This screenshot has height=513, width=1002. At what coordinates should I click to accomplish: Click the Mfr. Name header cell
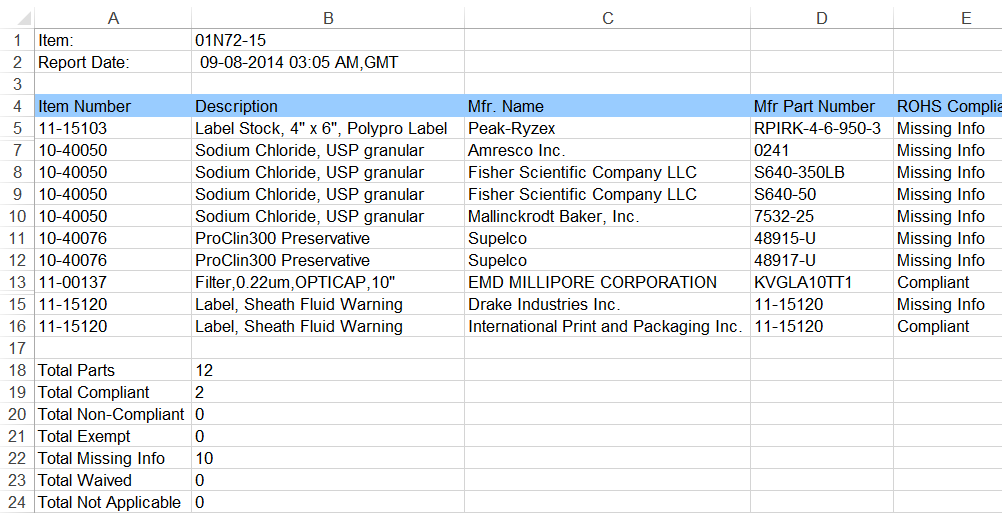(607, 106)
